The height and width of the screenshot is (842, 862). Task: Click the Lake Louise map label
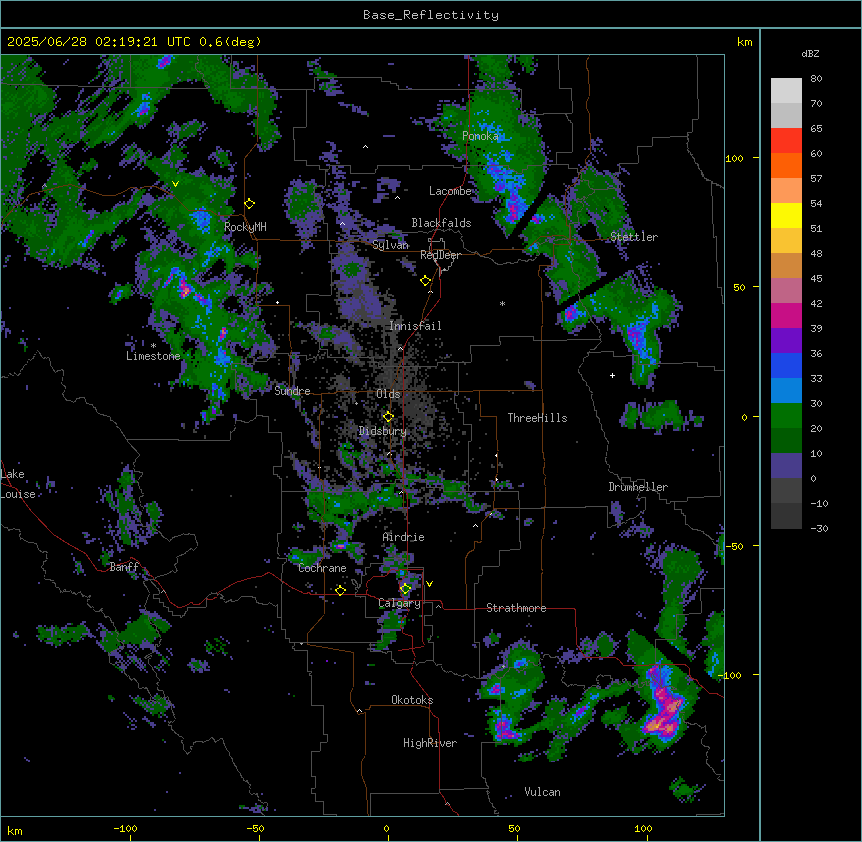18,484
